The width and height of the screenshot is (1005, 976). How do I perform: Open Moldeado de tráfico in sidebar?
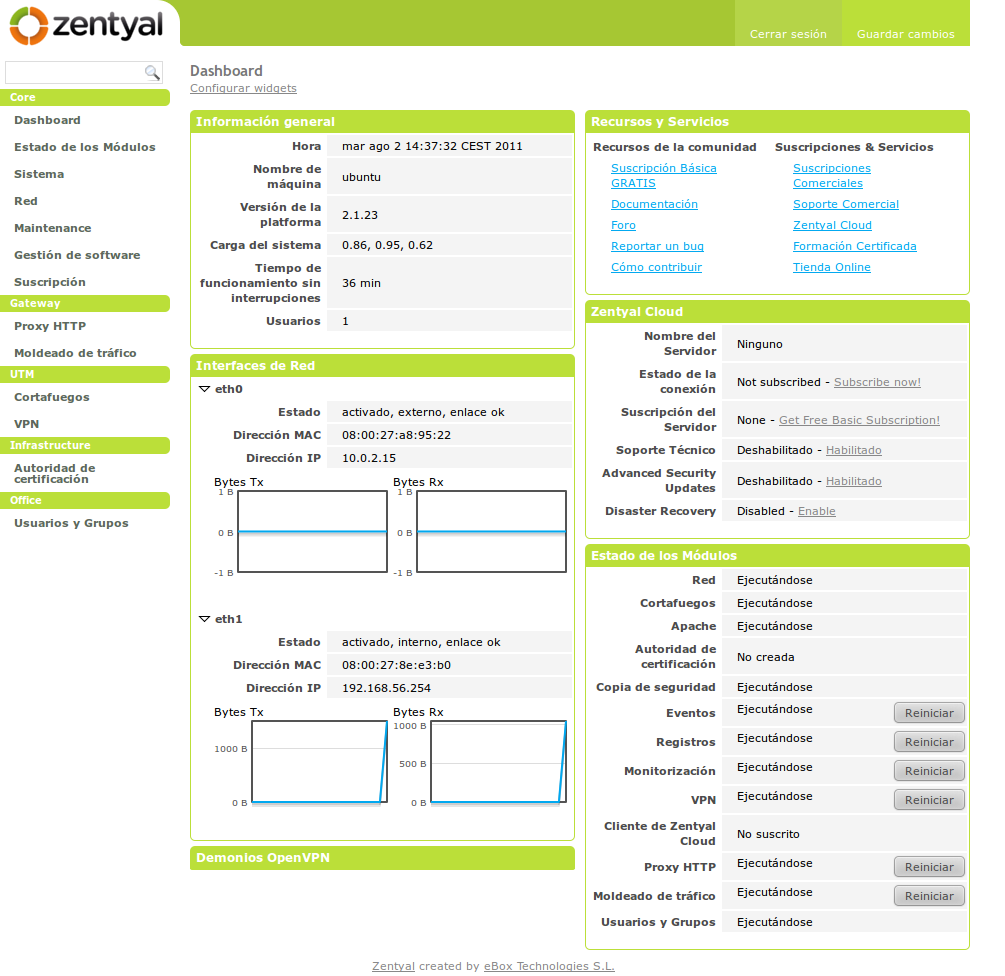click(75, 352)
